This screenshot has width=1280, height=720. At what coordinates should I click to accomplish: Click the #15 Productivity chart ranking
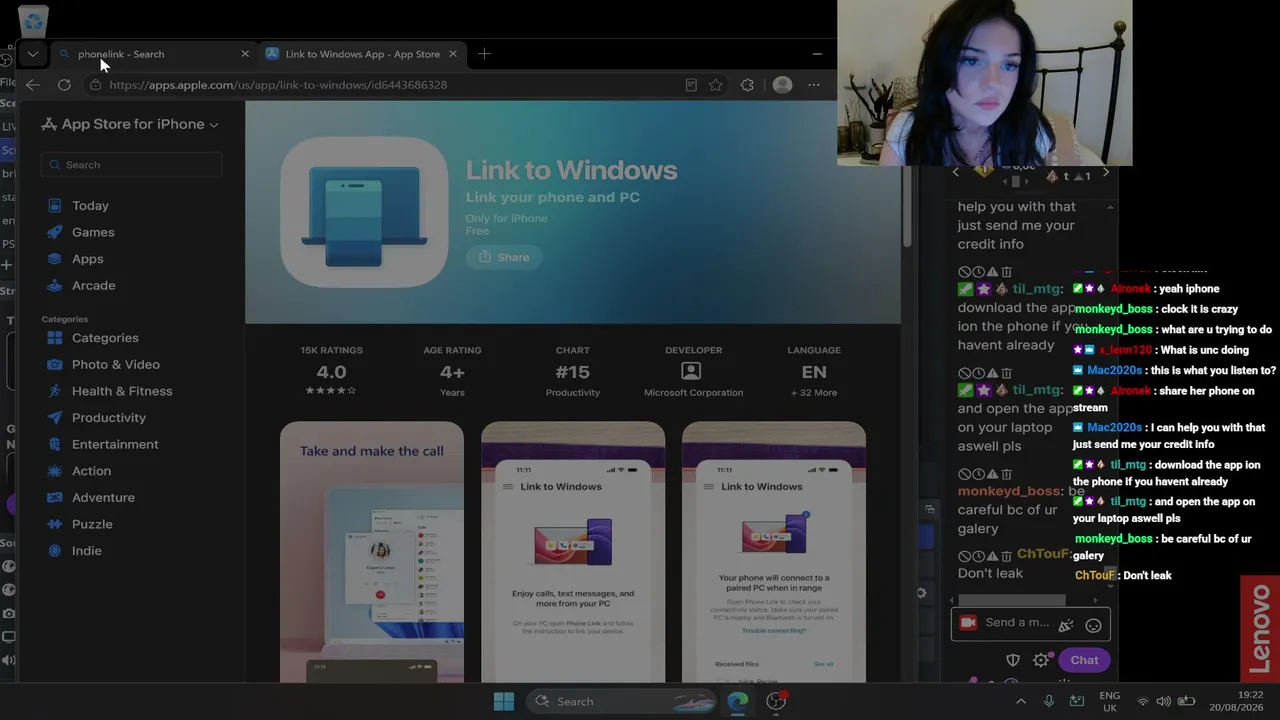coord(573,371)
